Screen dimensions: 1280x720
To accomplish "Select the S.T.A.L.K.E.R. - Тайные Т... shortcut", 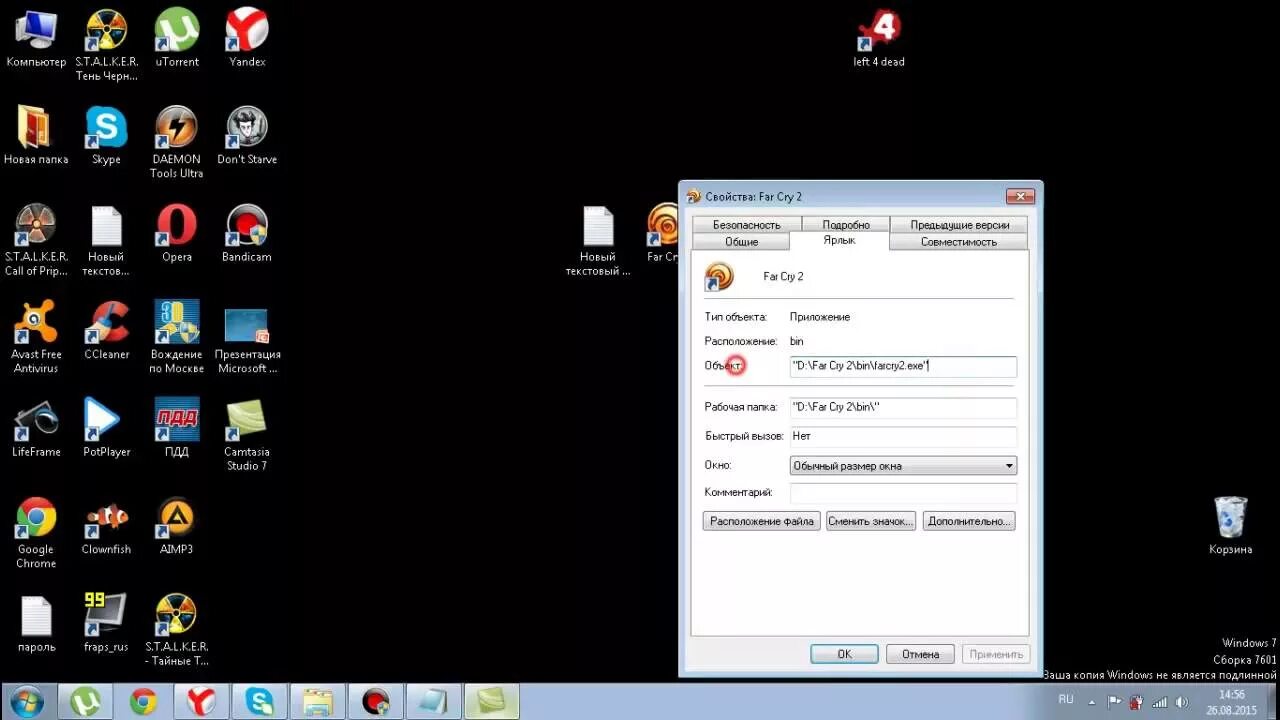I will point(177,631).
